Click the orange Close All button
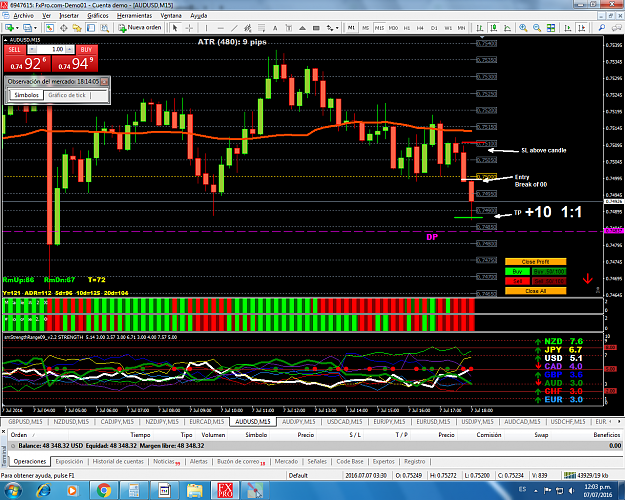This screenshot has height=500, width=625. [x=535, y=291]
